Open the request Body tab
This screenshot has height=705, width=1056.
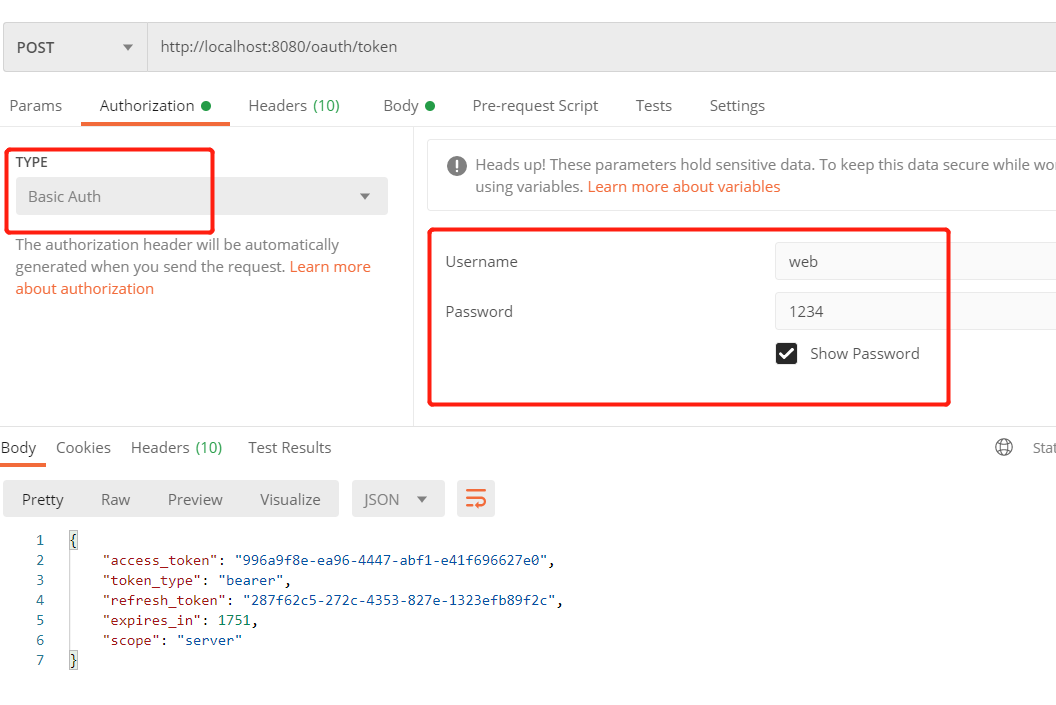click(x=409, y=106)
